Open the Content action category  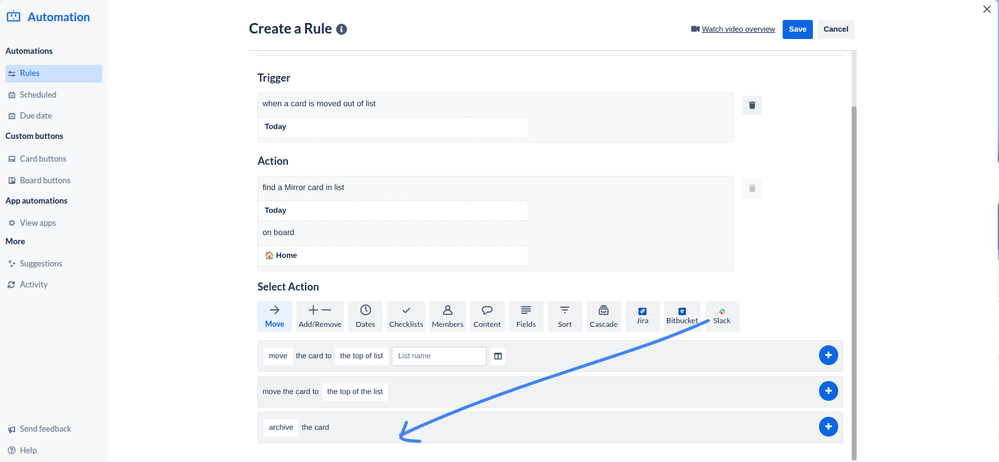point(487,316)
